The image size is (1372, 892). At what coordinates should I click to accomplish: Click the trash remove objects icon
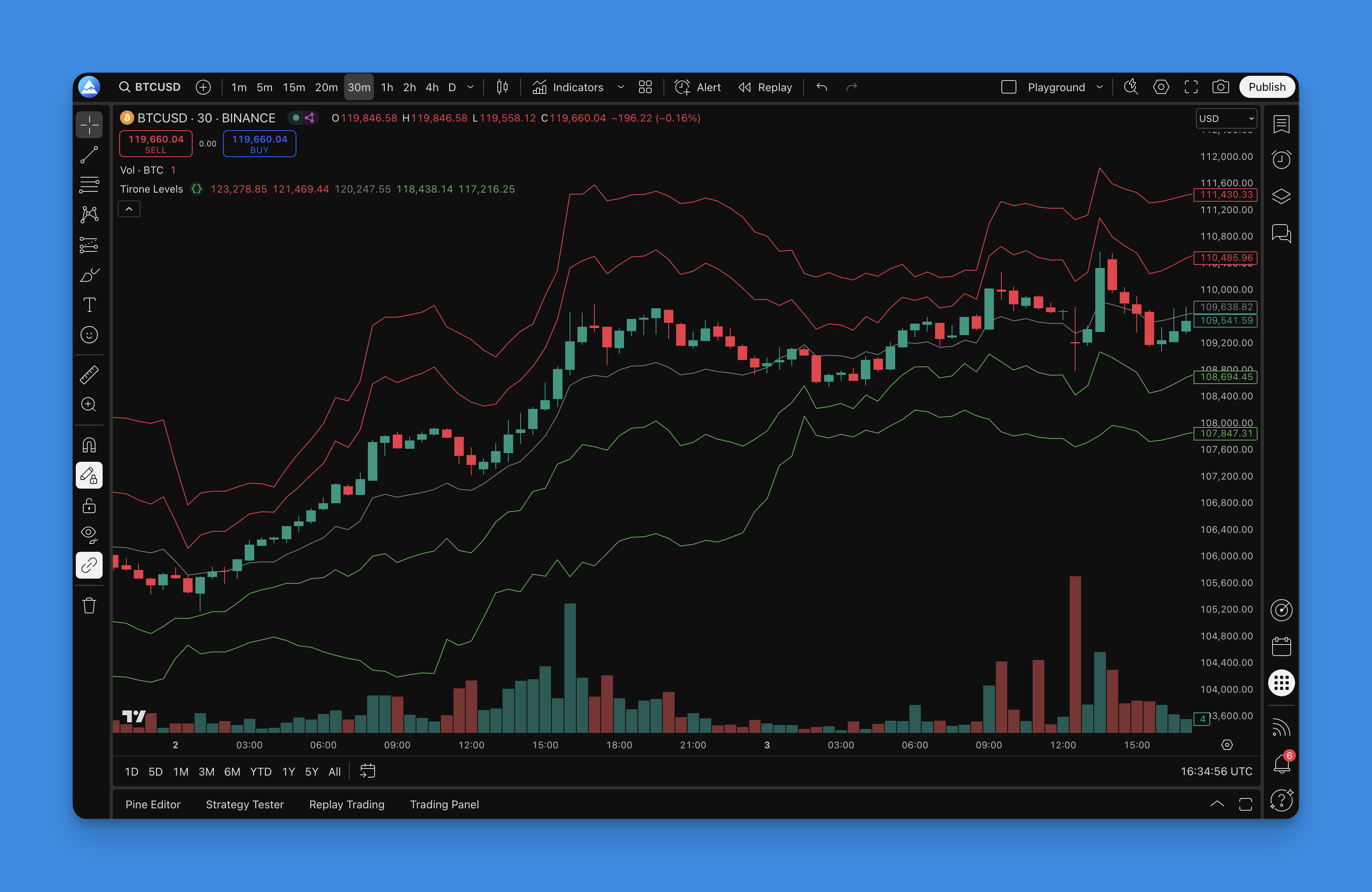pos(89,605)
